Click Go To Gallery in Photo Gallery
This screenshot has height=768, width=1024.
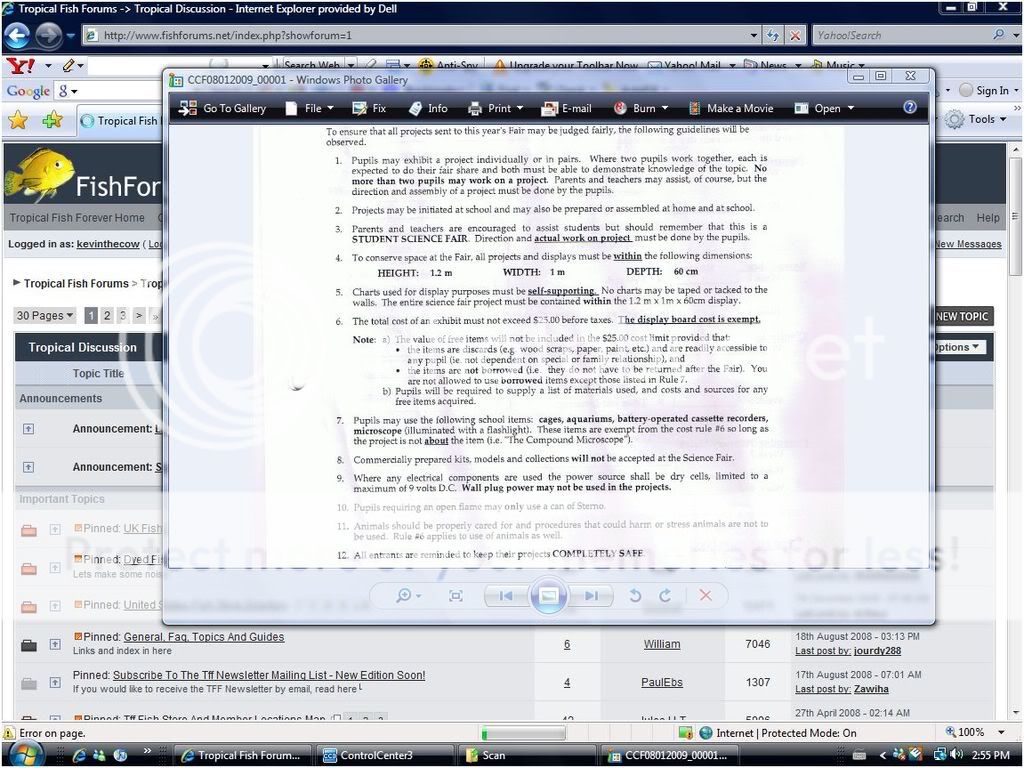[x=222, y=108]
